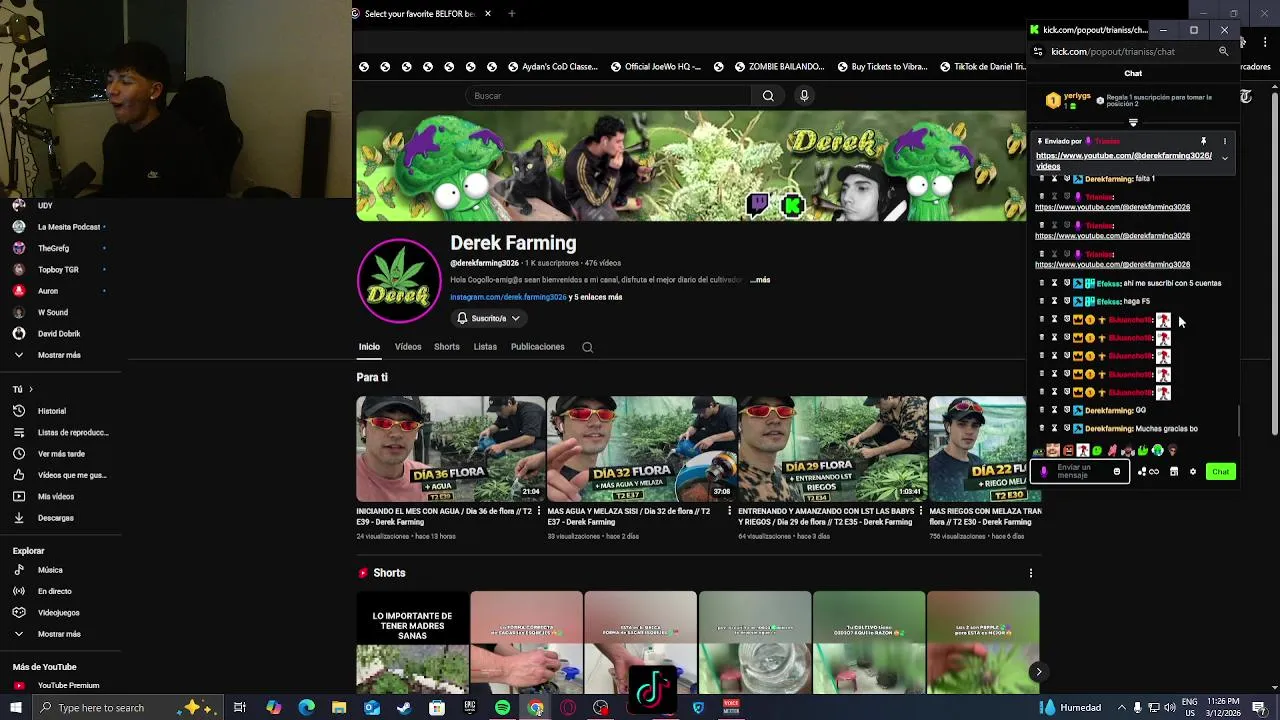
Task: Expand Suscrito/a subscription dropdown
Action: pos(488,318)
